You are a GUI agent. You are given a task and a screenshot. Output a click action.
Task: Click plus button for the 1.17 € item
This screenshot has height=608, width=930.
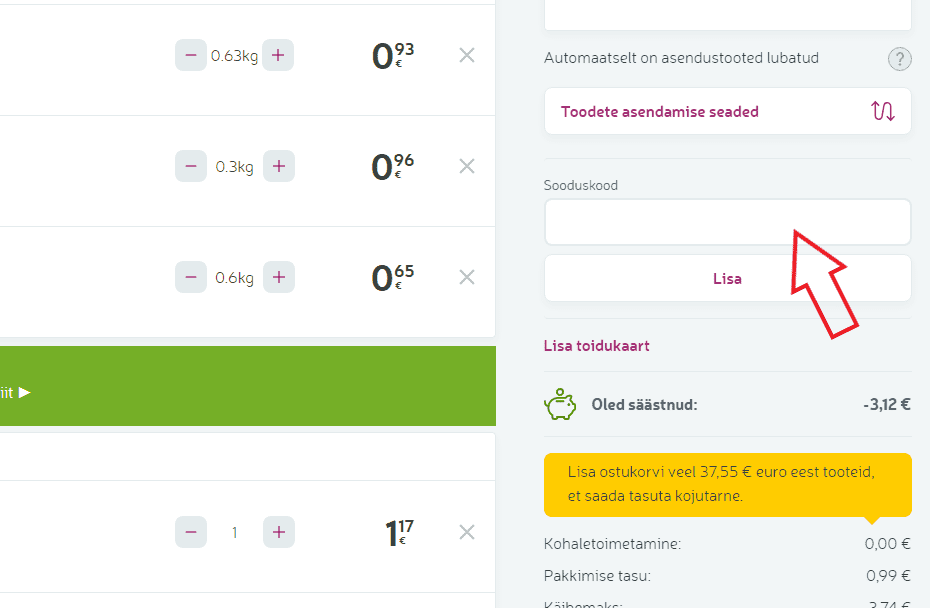click(279, 532)
